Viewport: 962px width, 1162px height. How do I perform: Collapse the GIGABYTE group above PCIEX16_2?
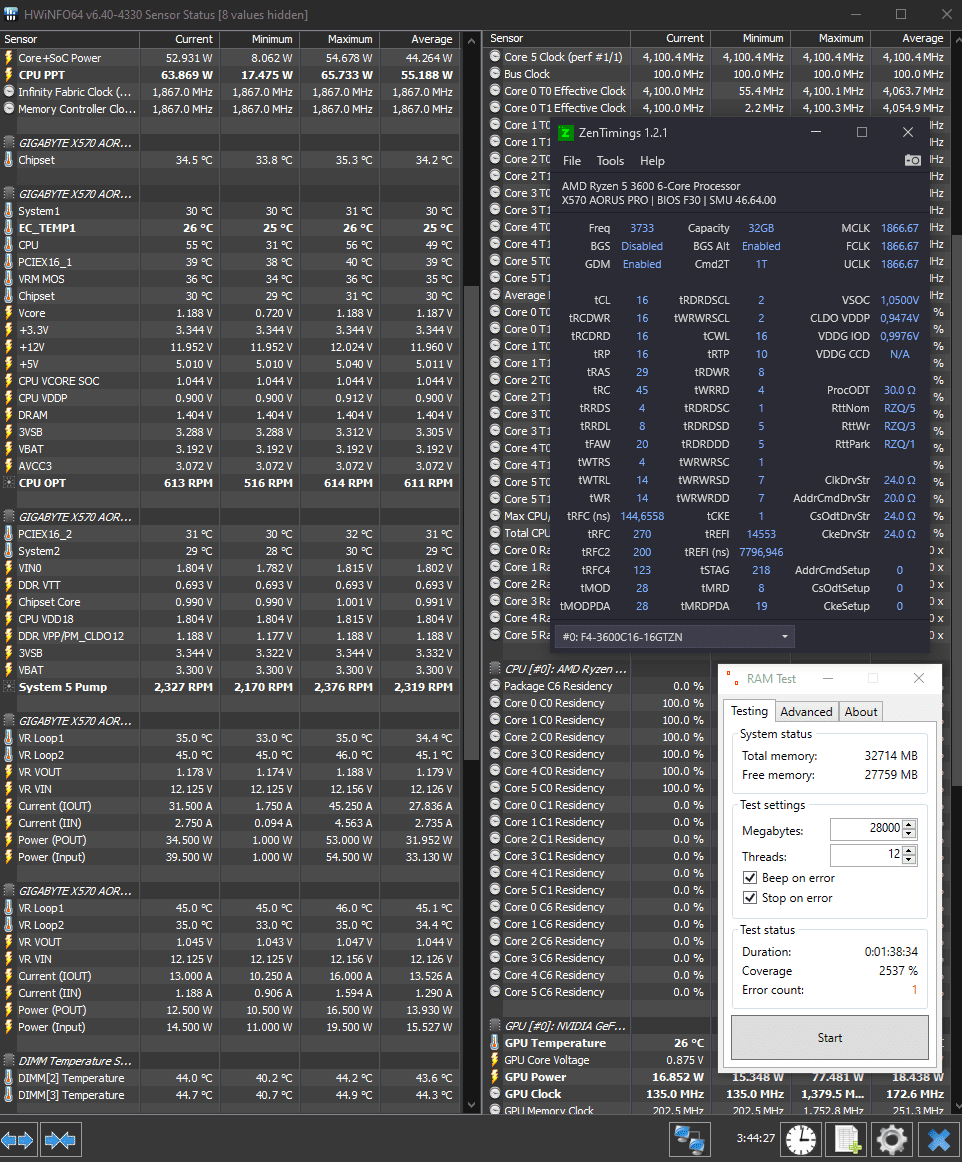coord(9,517)
